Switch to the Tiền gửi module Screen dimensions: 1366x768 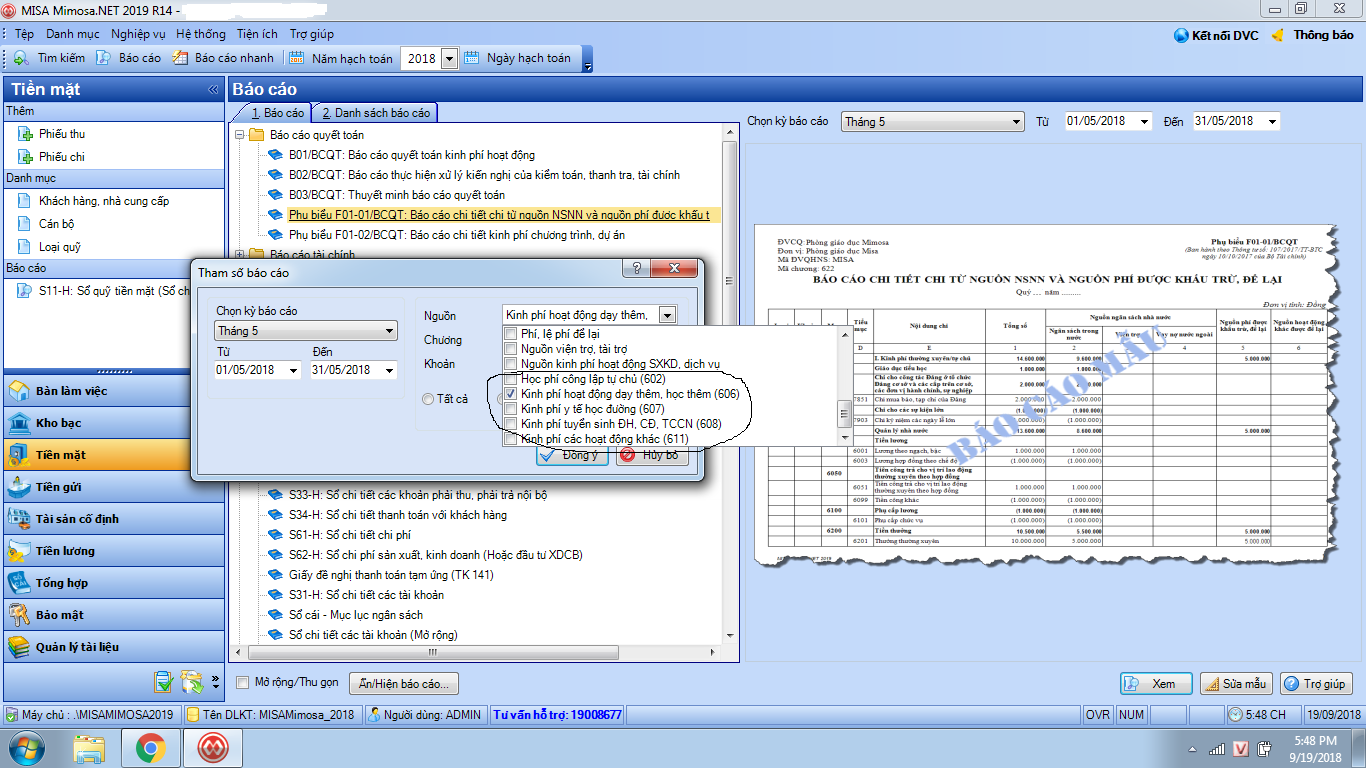pos(113,487)
